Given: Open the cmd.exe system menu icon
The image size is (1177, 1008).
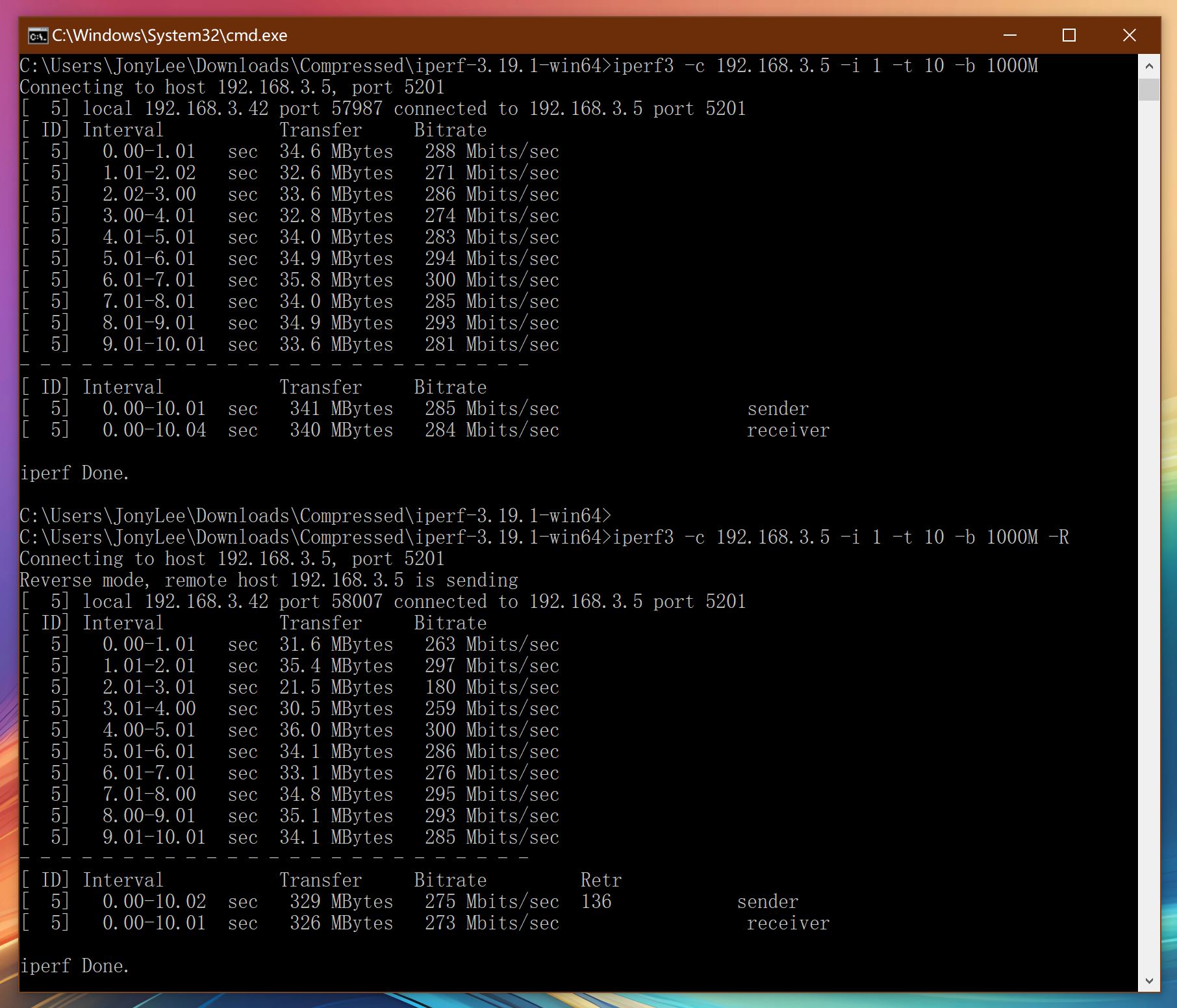Looking at the screenshot, I should 38,36.
